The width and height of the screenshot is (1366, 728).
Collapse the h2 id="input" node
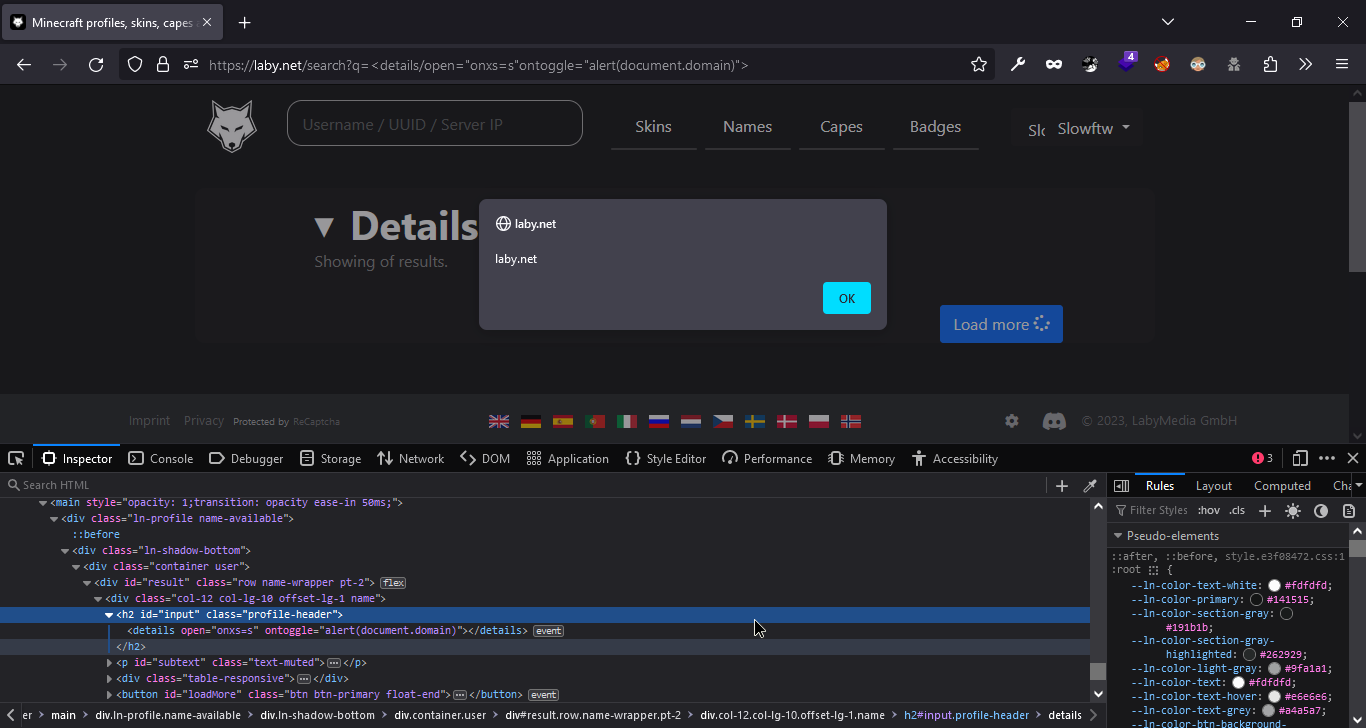pyautogui.click(x=110, y=614)
